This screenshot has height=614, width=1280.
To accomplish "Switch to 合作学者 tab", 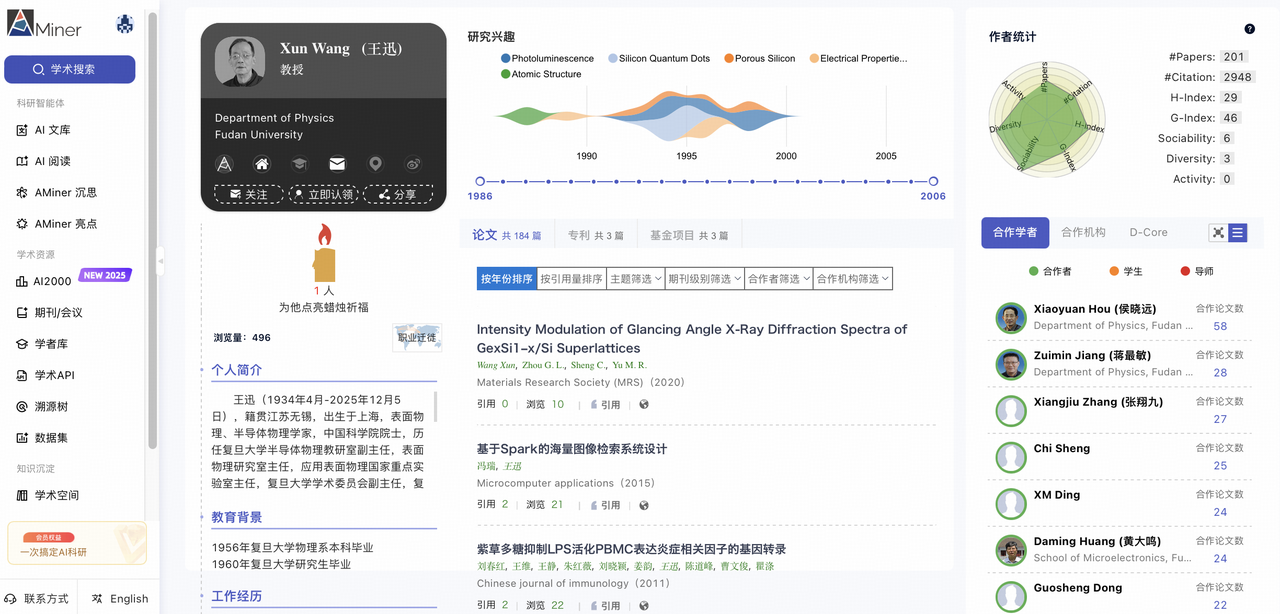I will tap(1015, 232).
